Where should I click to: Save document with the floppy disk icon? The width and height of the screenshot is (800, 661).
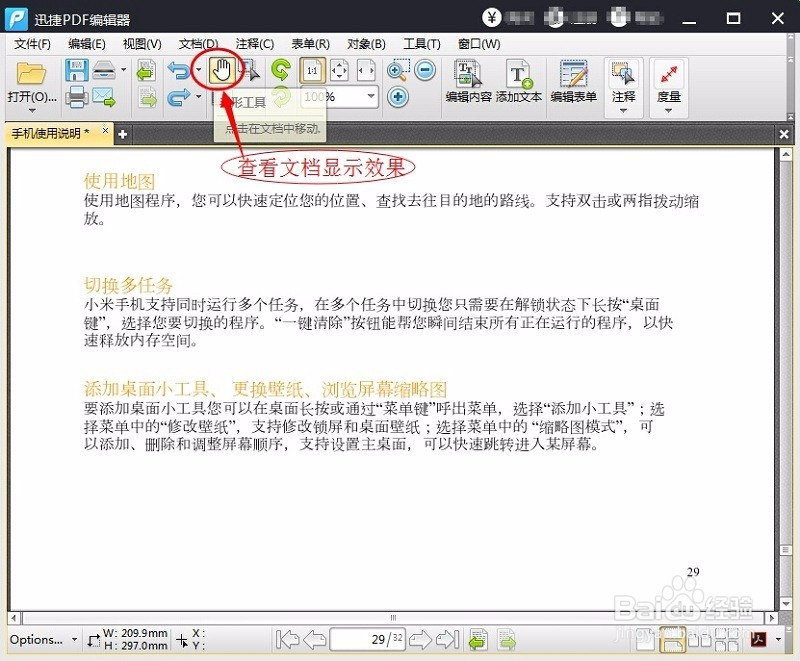(x=76, y=70)
